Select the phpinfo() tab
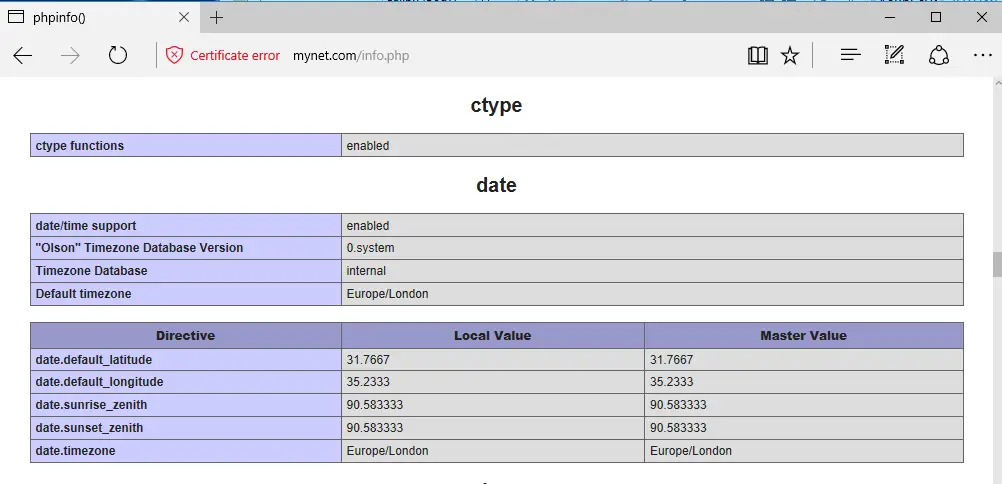 (x=100, y=18)
